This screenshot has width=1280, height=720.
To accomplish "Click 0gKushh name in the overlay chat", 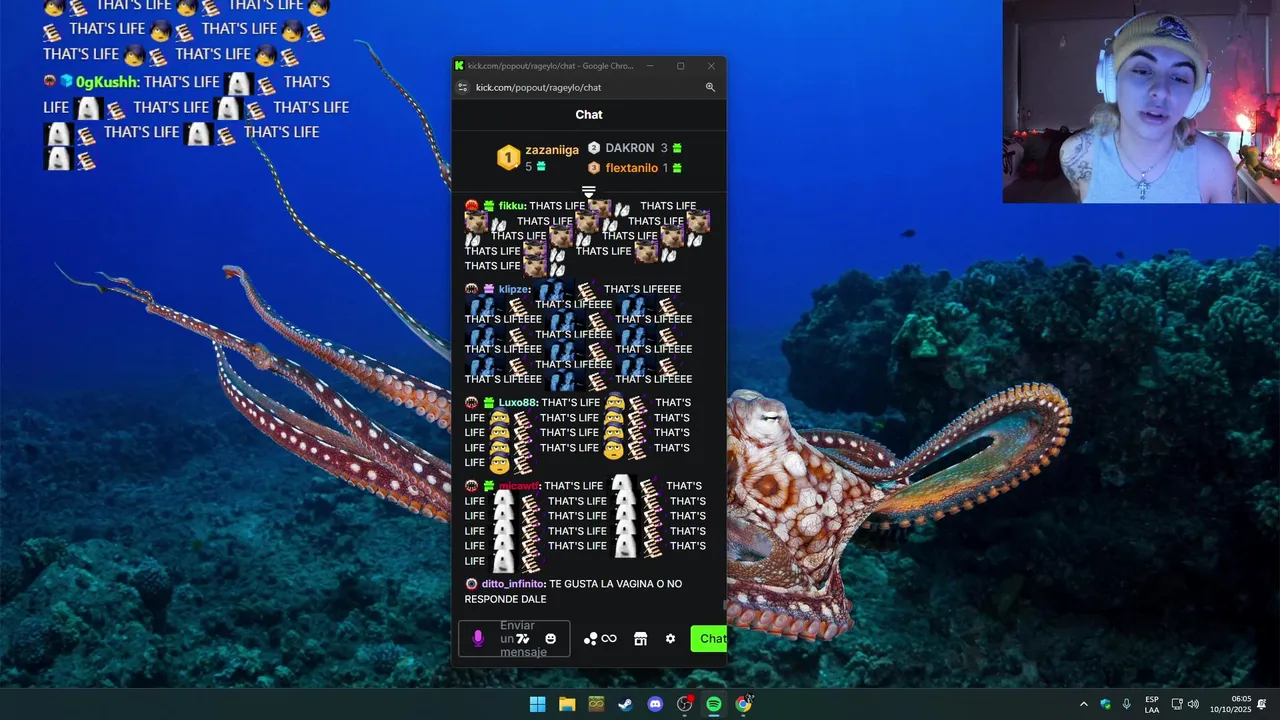I will click(108, 82).
